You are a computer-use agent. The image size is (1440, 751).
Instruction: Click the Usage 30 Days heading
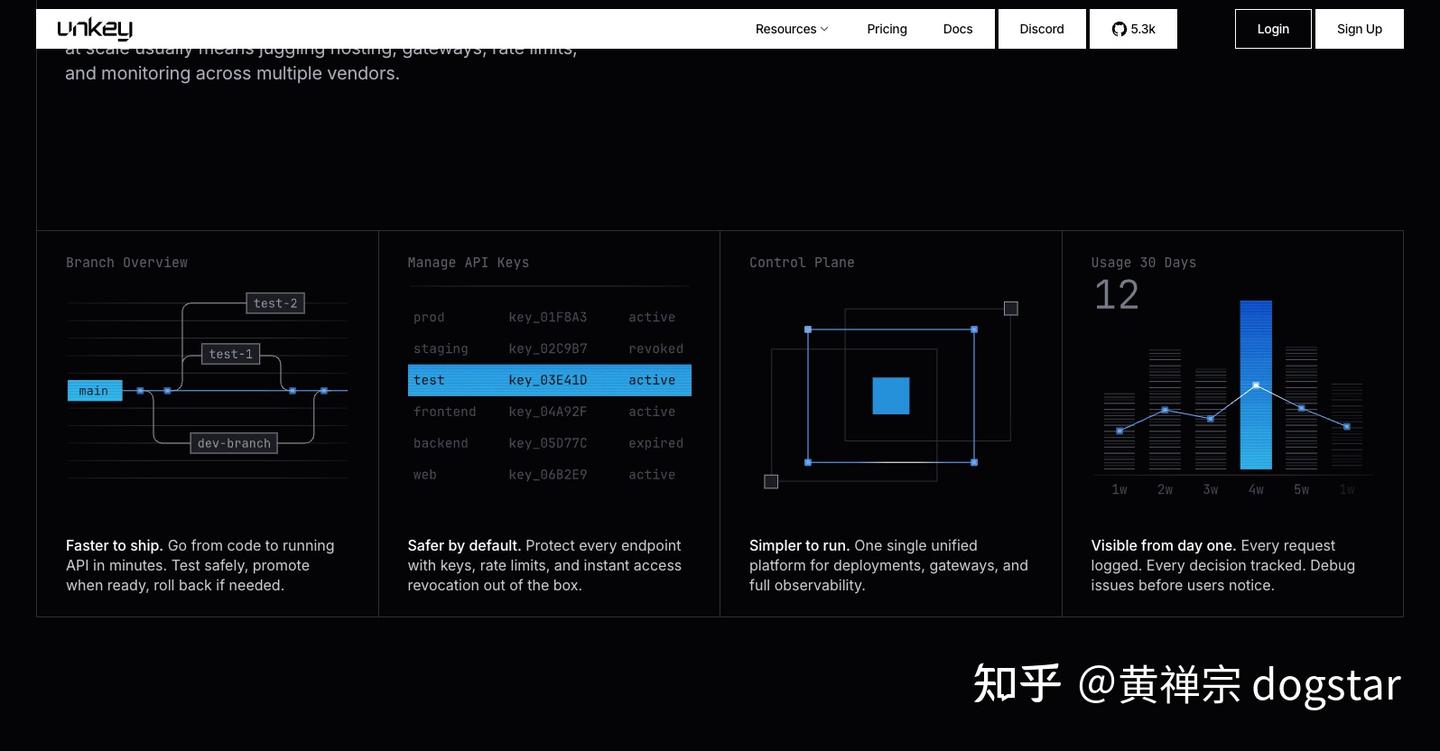tap(1144, 262)
